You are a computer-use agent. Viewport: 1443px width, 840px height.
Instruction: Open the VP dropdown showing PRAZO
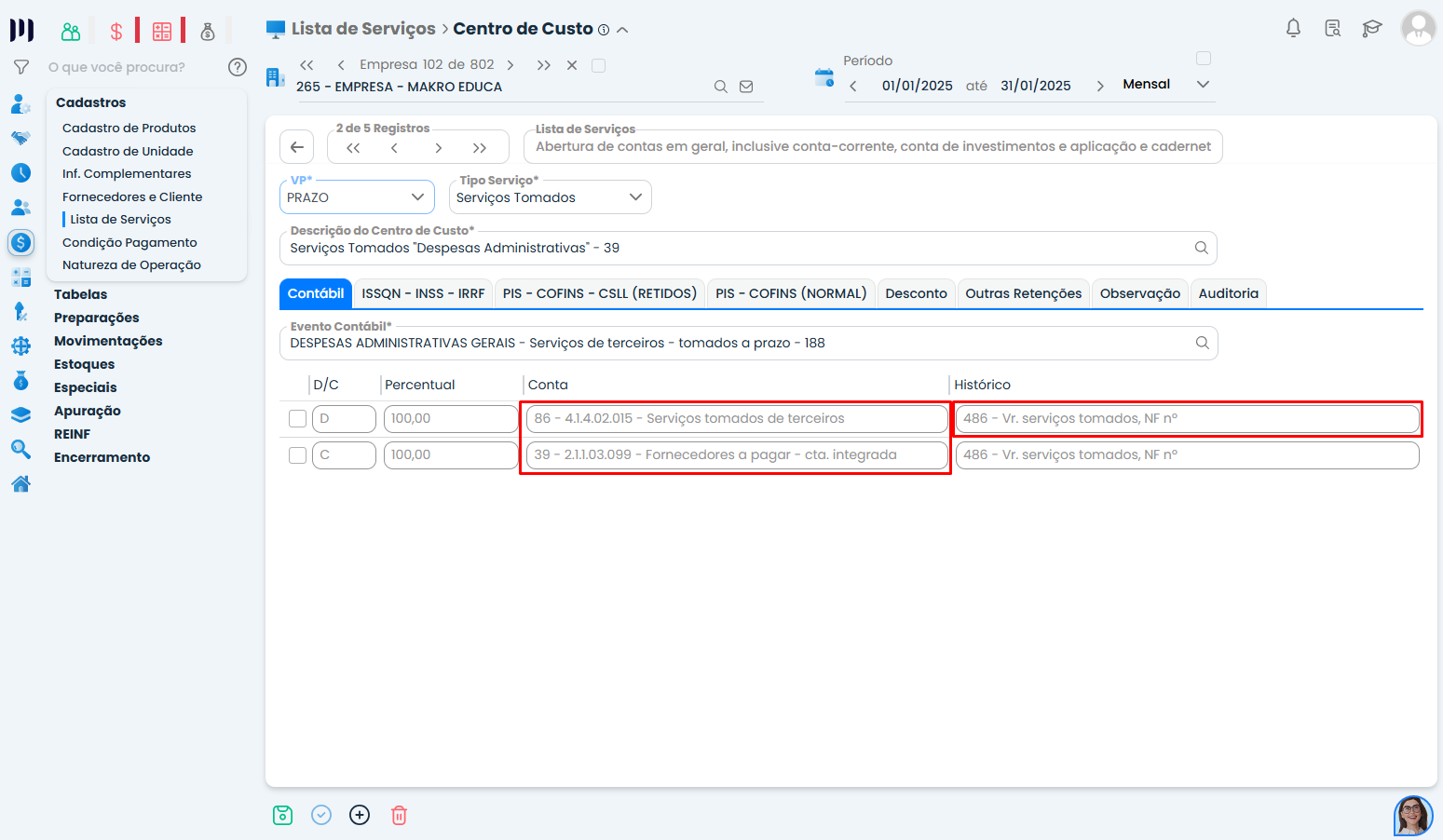357,197
